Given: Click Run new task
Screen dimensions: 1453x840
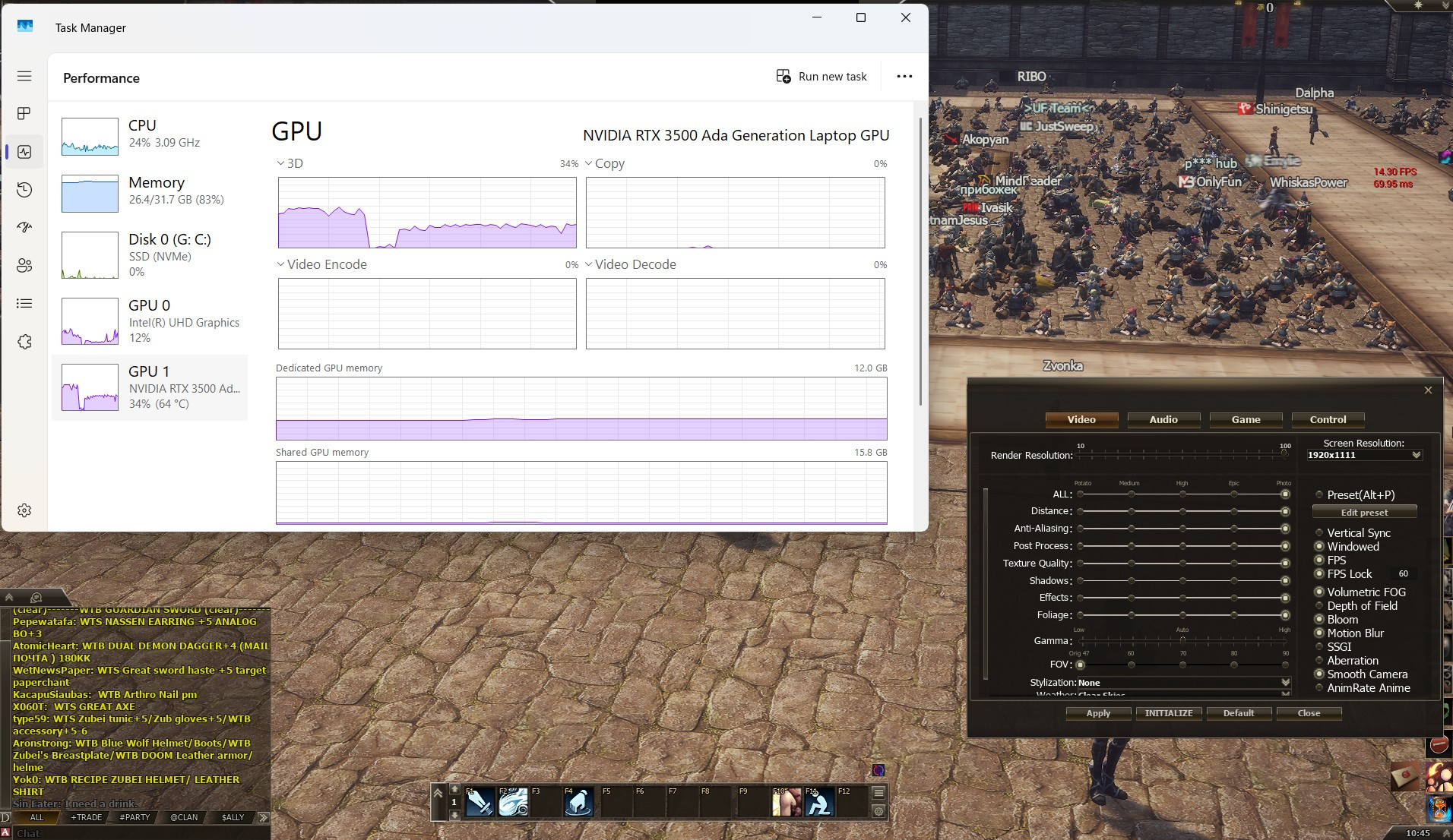Looking at the screenshot, I should 821,77.
